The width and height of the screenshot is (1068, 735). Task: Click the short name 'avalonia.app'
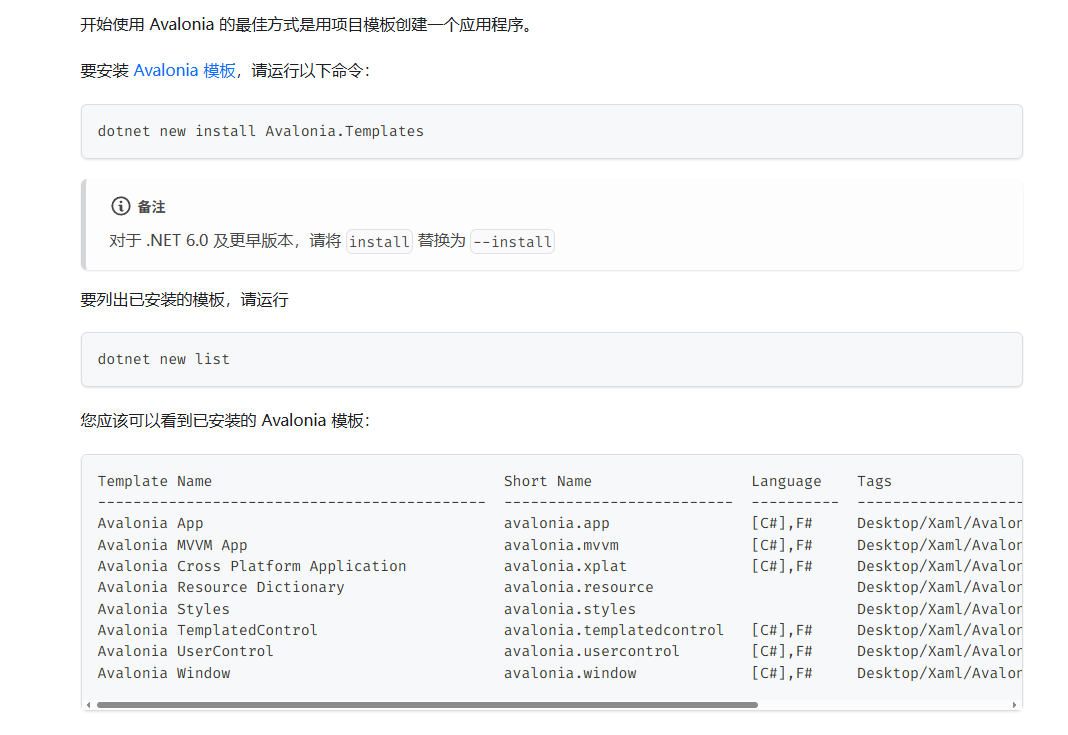tap(556, 523)
